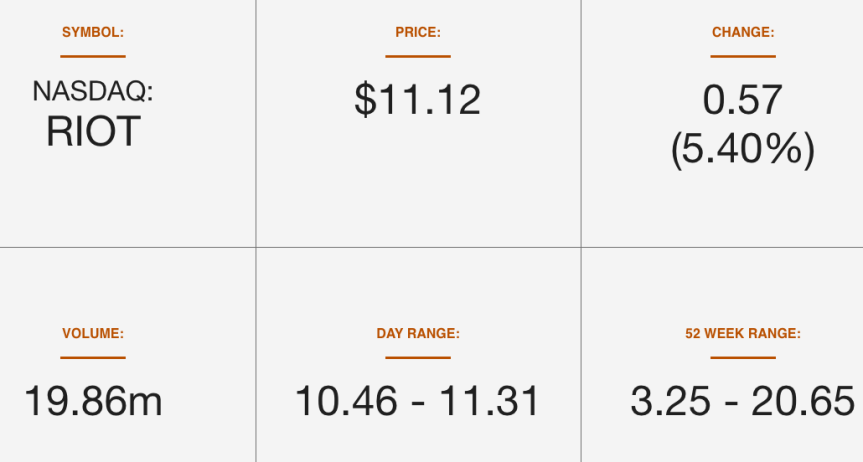Click orange underline beneath CHANGE heading
This screenshot has height=462, width=863.
(743, 56)
